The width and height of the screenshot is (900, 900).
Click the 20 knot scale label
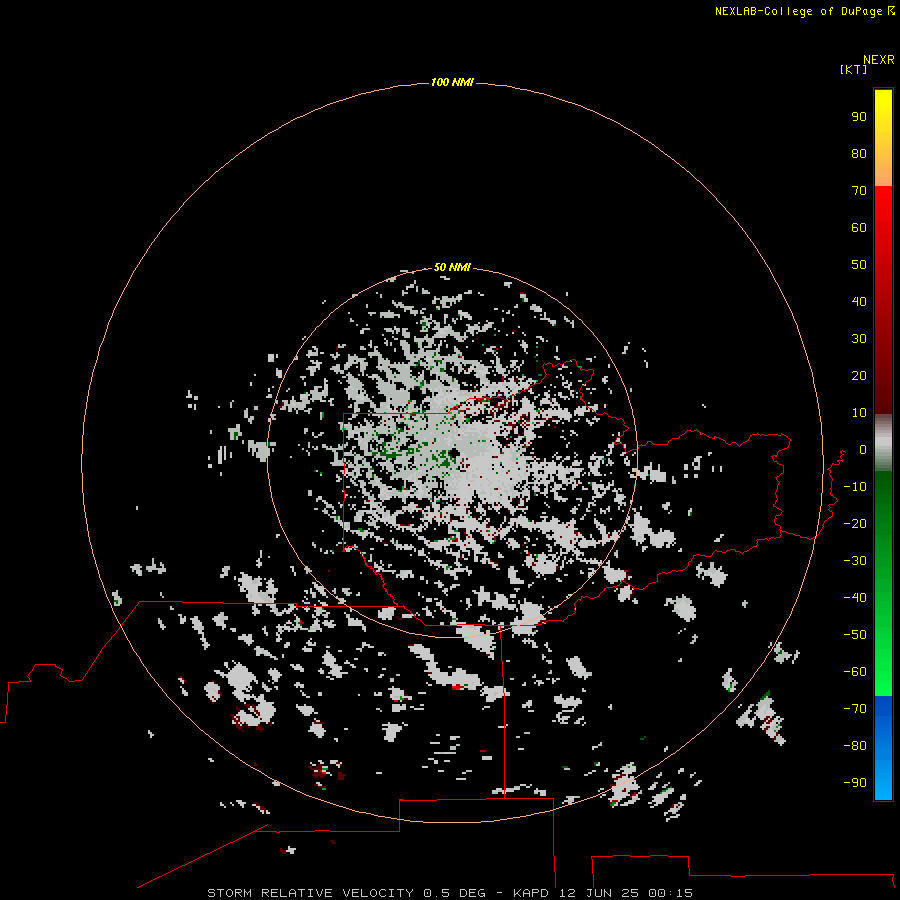tap(859, 376)
